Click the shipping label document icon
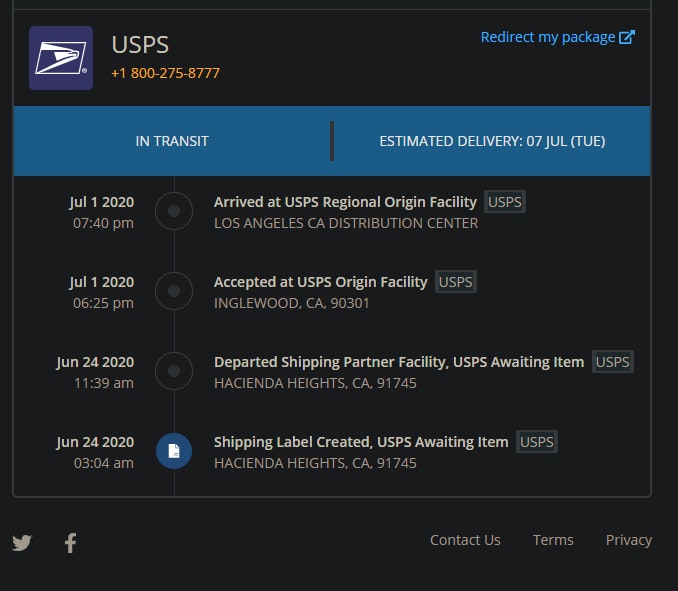This screenshot has width=678, height=591. [x=174, y=451]
